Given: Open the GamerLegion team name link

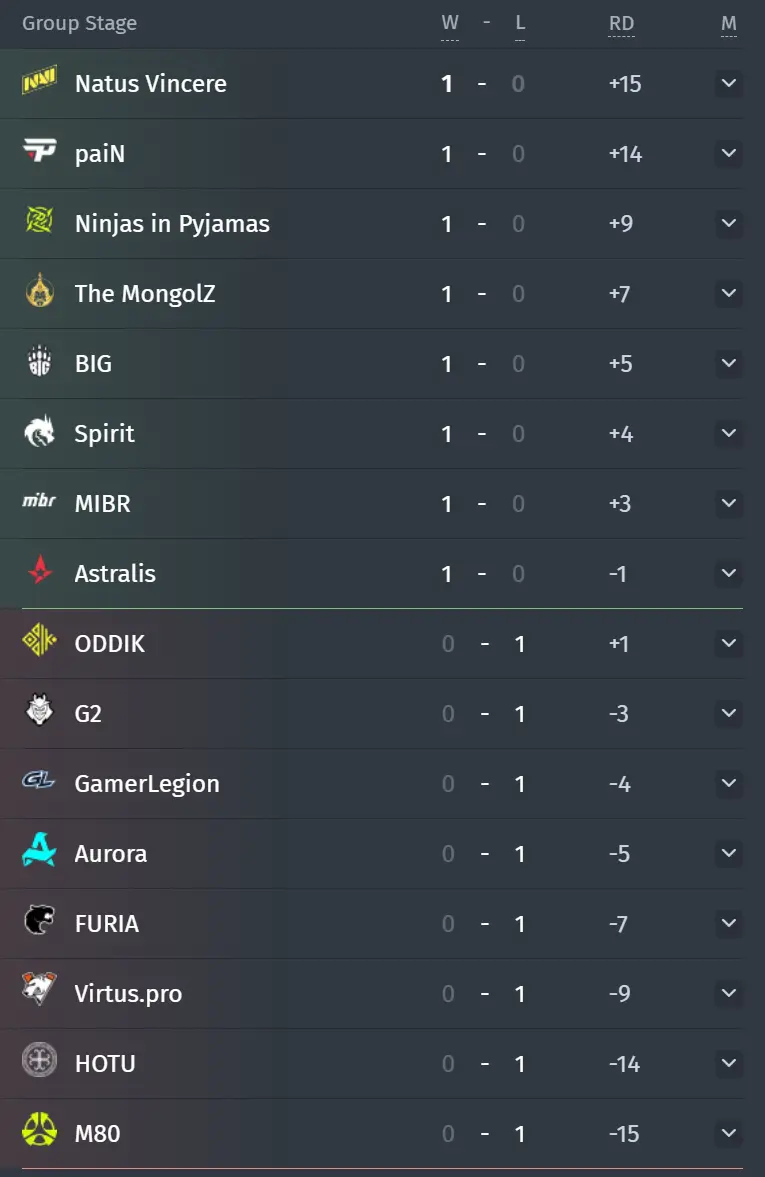Looking at the screenshot, I should click(147, 784).
